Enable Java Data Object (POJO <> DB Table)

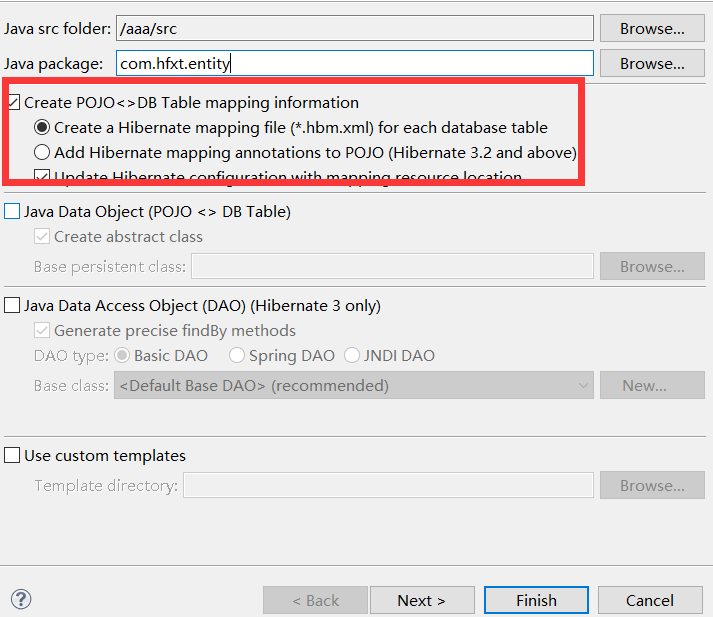point(12,211)
